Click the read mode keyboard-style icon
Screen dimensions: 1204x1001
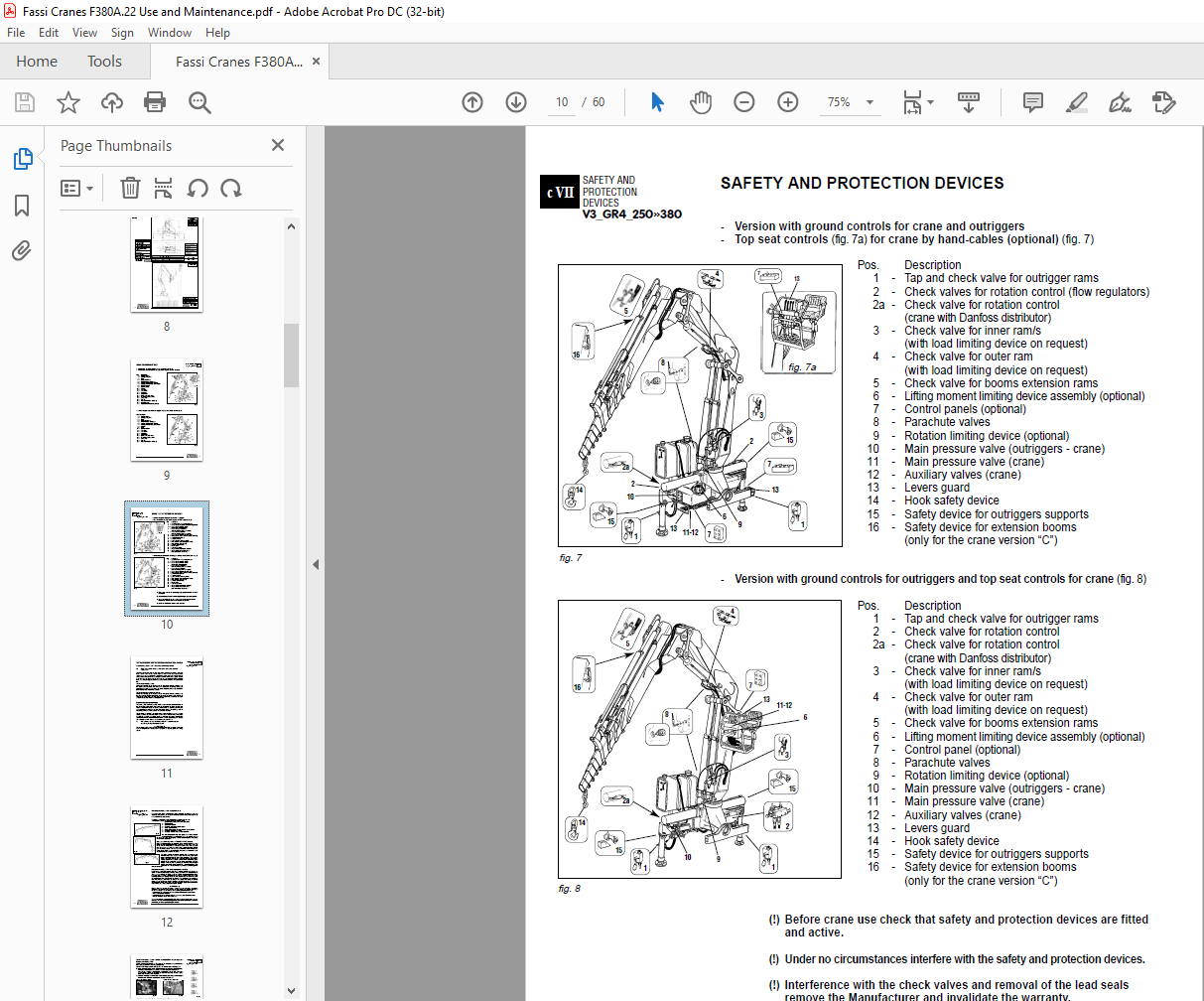(969, 102)
